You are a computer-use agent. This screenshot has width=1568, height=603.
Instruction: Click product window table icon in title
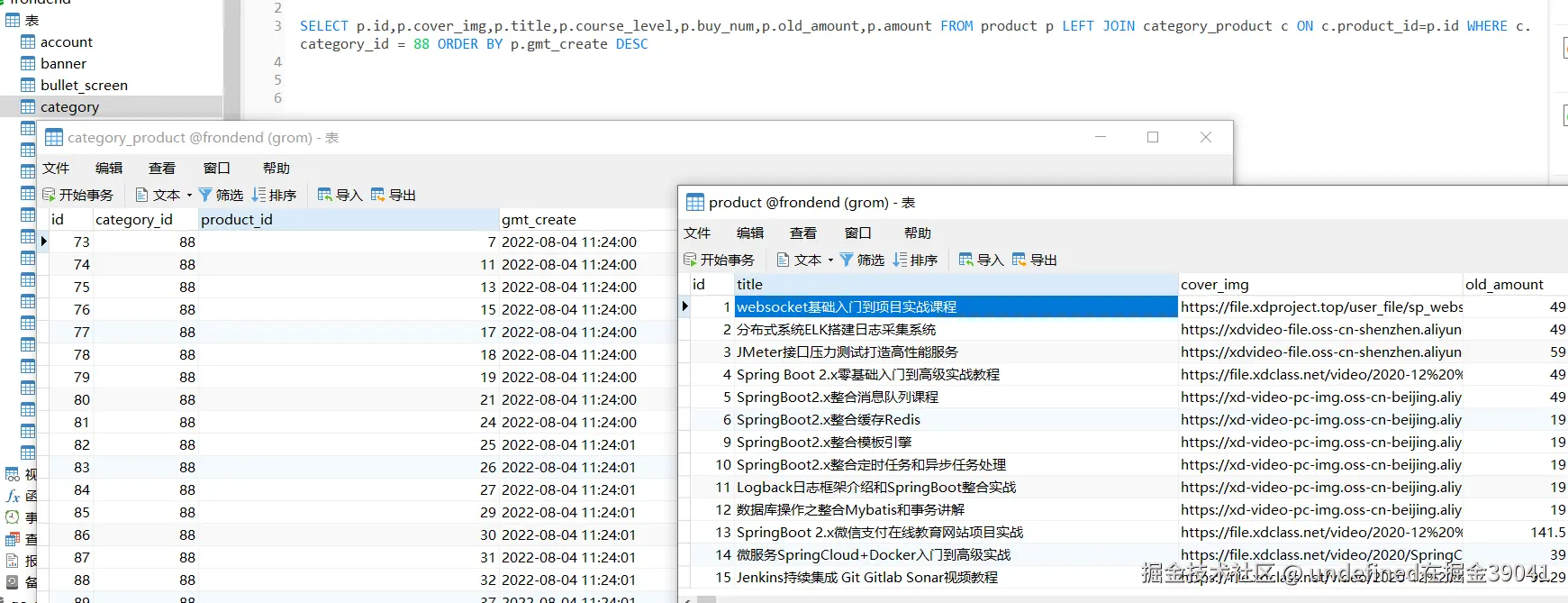coord(695,203)
